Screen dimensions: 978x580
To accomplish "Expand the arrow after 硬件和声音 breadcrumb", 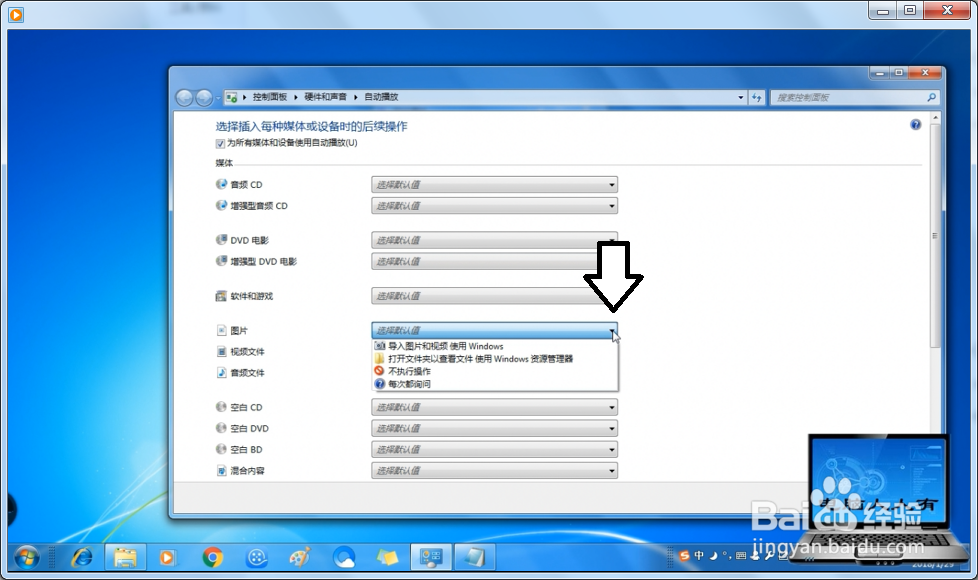I will point(356,97).
